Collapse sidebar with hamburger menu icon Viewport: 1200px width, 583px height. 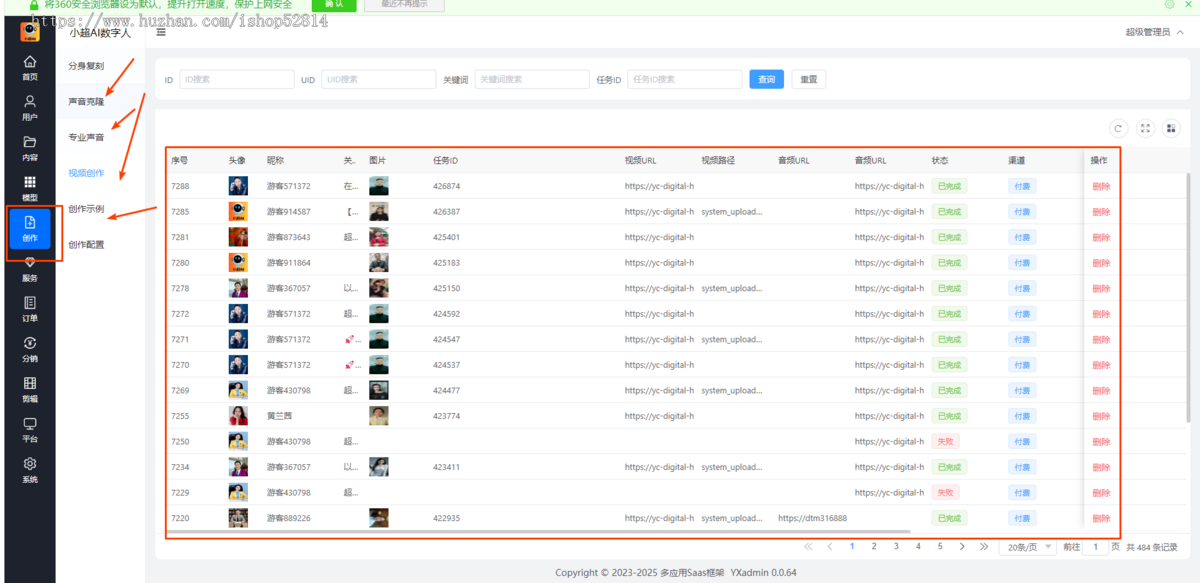click(161, 32)
